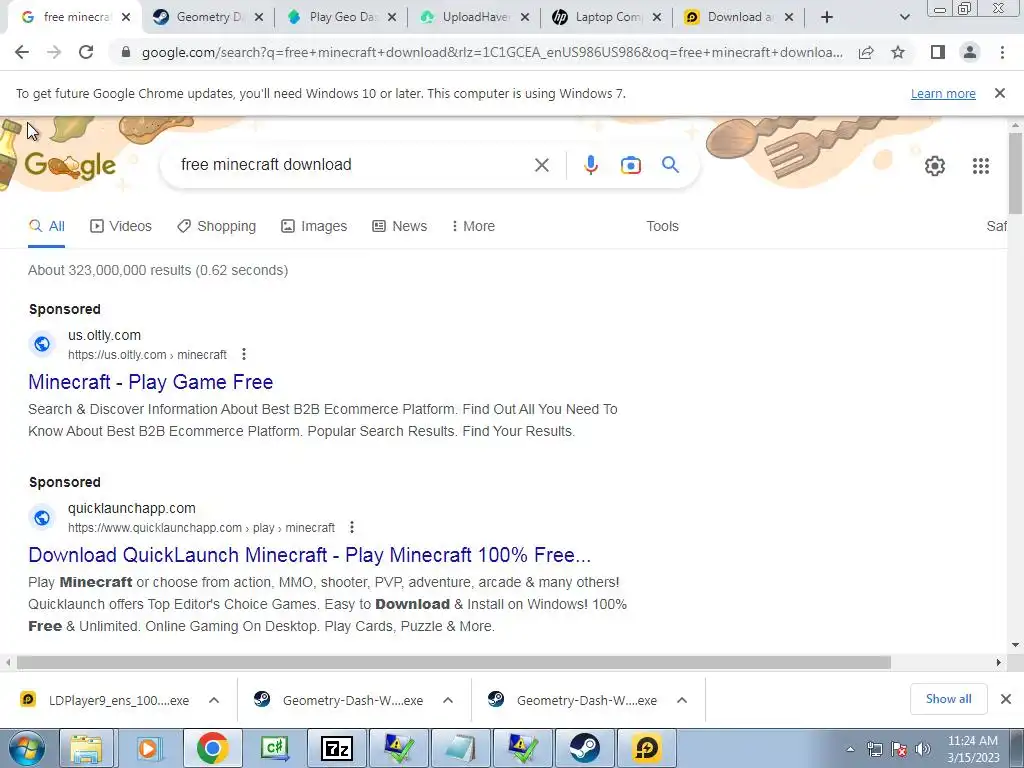Switch to Images results tab
This screenshot has width=1024, height=768.
point(314,226)
